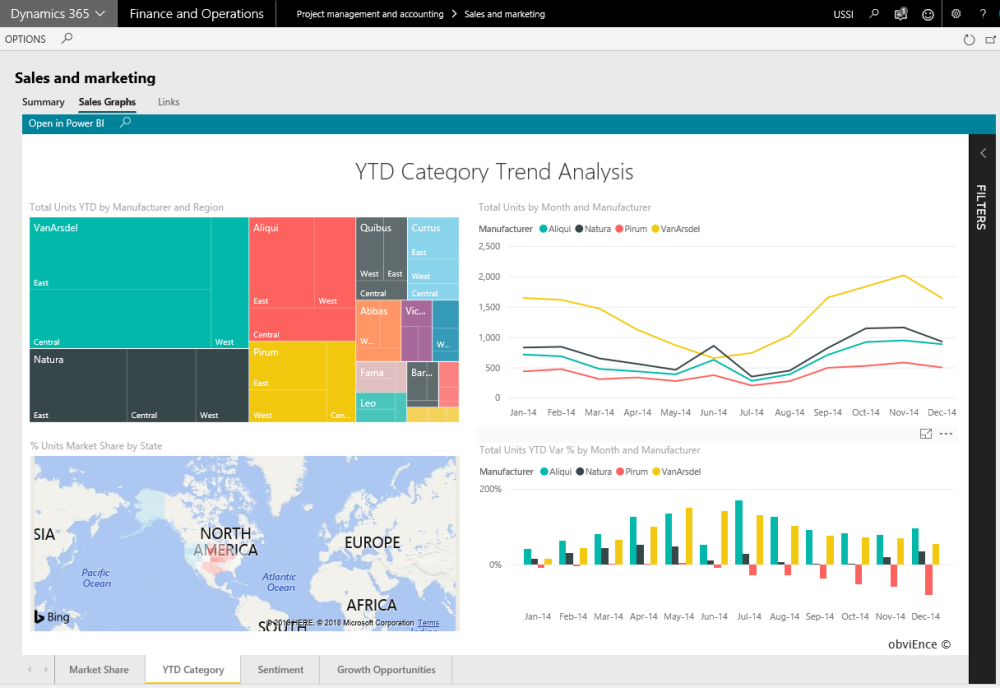Select the Natura East treemap tile

click(x=78, y=385)
